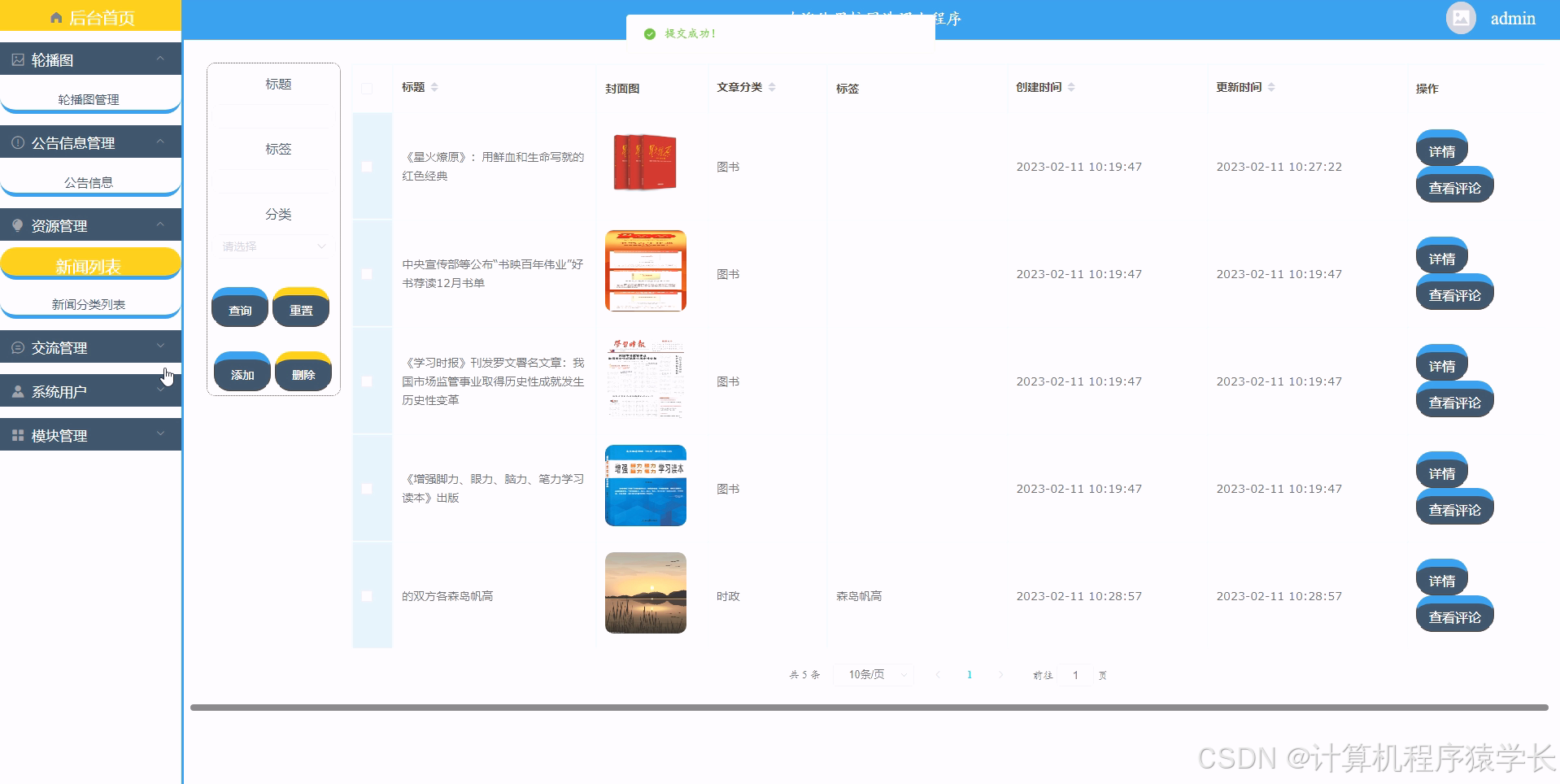1560x784 pixels.
Task: Check the row for 《增强脚力、眼力…》 article
Action: click(x=367, y=489)
